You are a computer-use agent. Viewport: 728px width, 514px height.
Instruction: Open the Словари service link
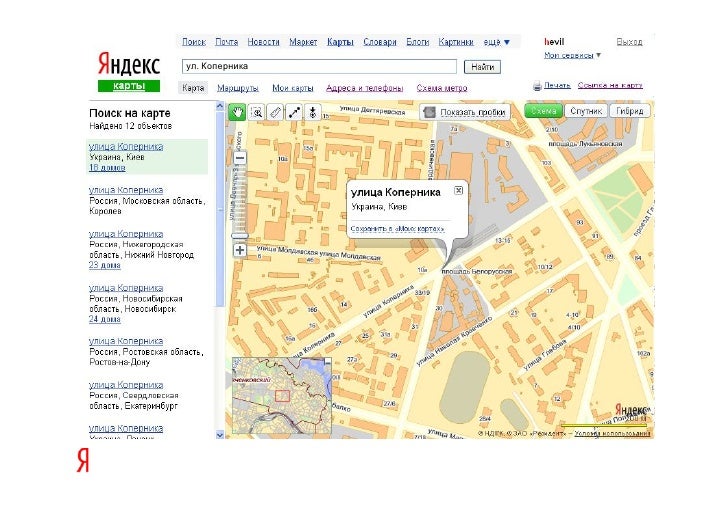(x=380, y=42)
